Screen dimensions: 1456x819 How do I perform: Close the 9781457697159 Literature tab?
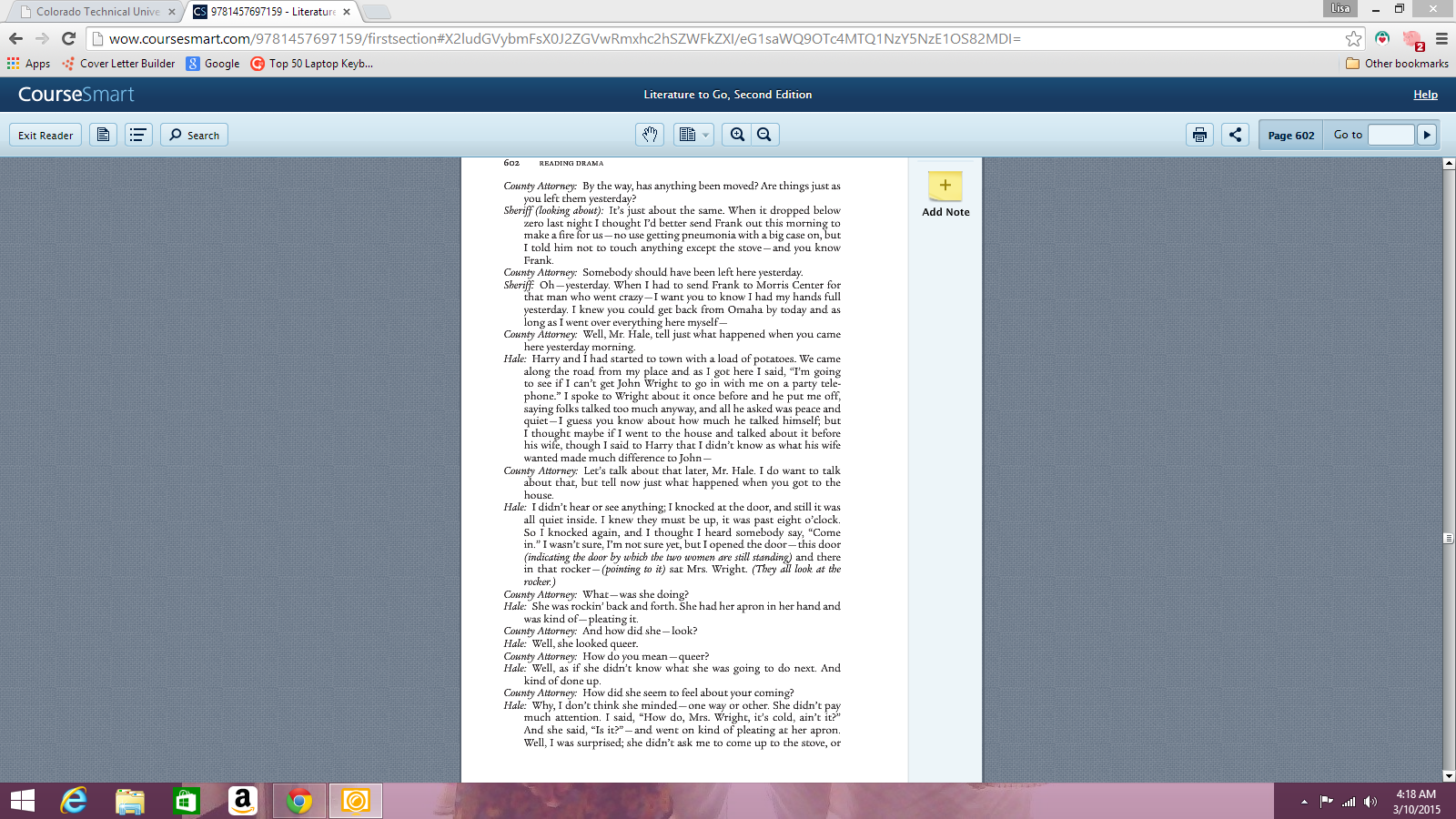[x=347, y=12]
